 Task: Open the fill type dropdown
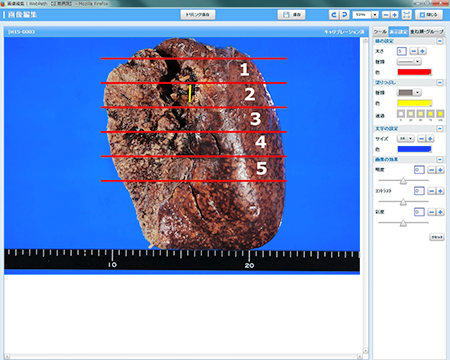click(x=409, y=93)
